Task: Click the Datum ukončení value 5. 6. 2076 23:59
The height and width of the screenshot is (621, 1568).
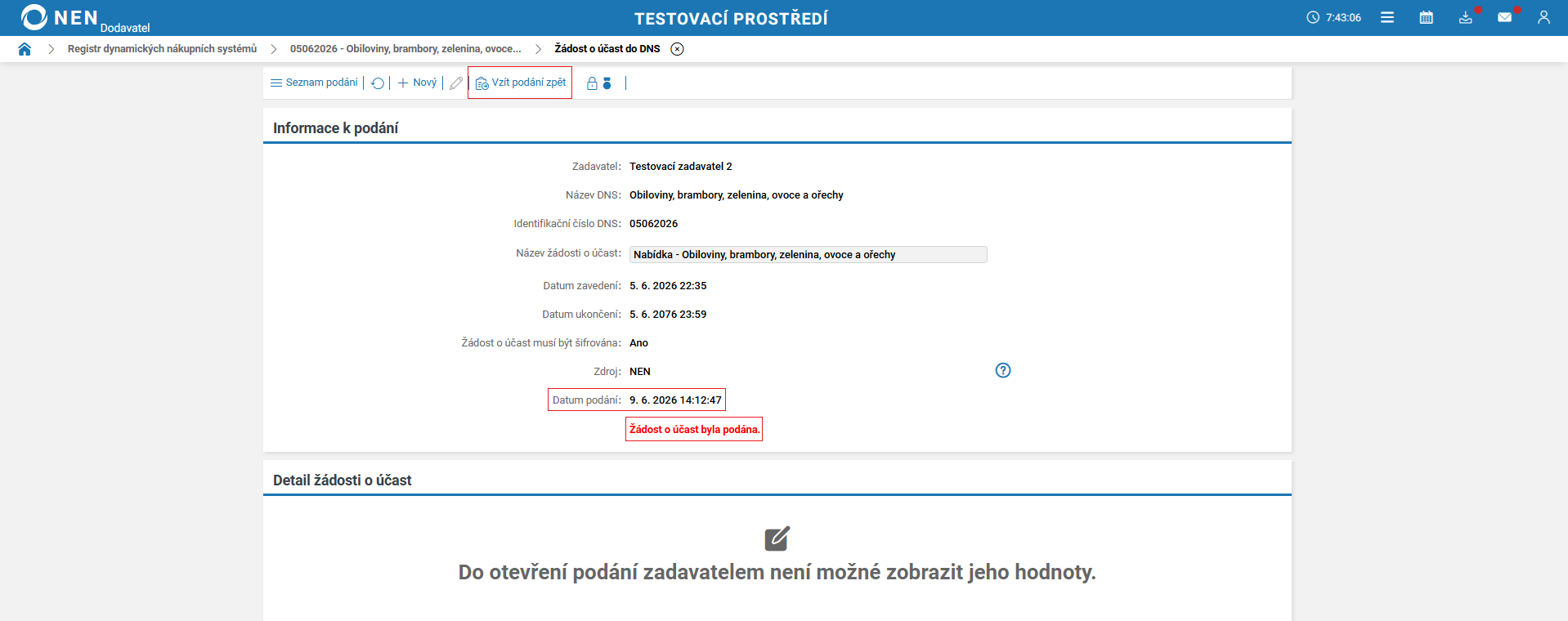Action: pyautogui.click(x=668, y=315)
